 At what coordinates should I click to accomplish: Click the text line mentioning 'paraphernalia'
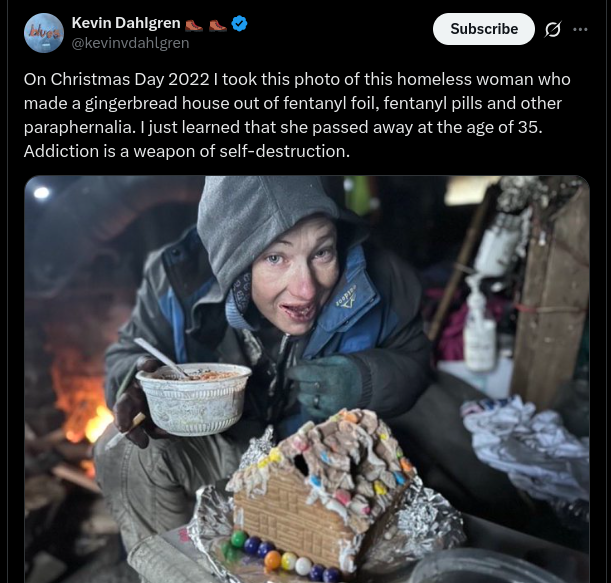click(x=283, y=127)
